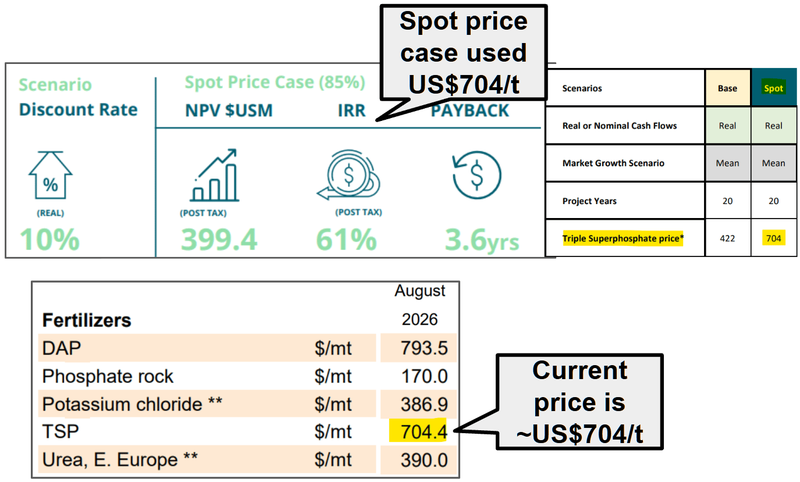Click the DAP row label
800x482 pixels.
tap(62, 348)
